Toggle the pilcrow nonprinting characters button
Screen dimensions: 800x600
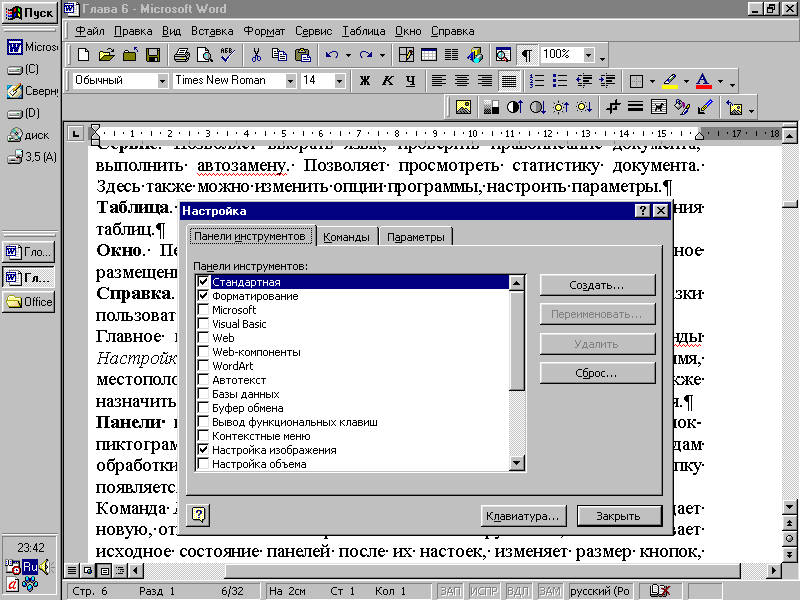point(527,55)
